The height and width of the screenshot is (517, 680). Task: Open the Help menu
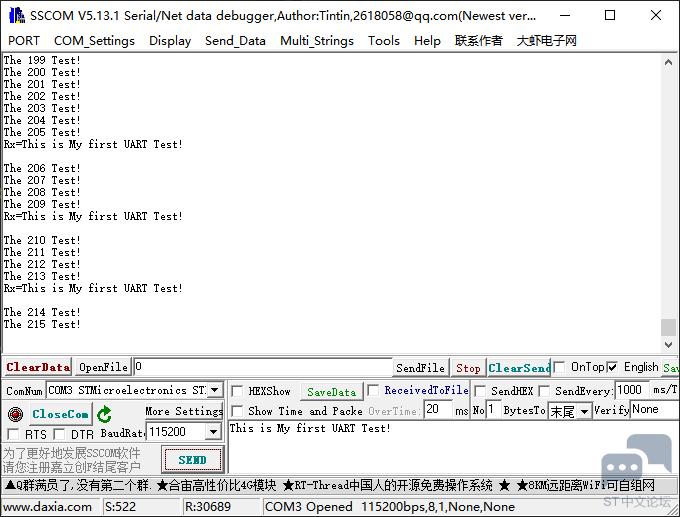427,41
